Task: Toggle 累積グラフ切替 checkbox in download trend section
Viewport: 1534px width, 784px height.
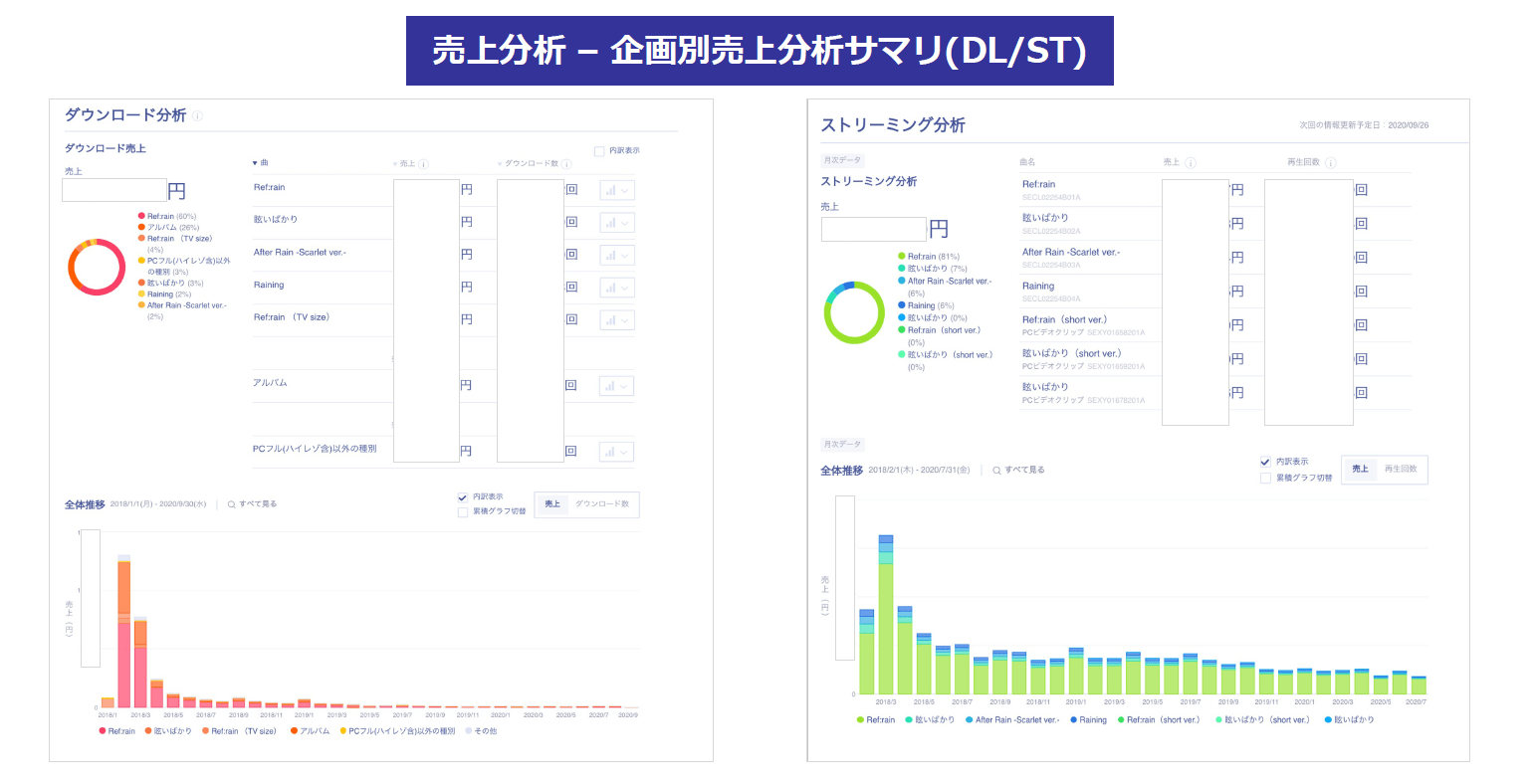Action: pyautogui.click(x=463, y=512)
